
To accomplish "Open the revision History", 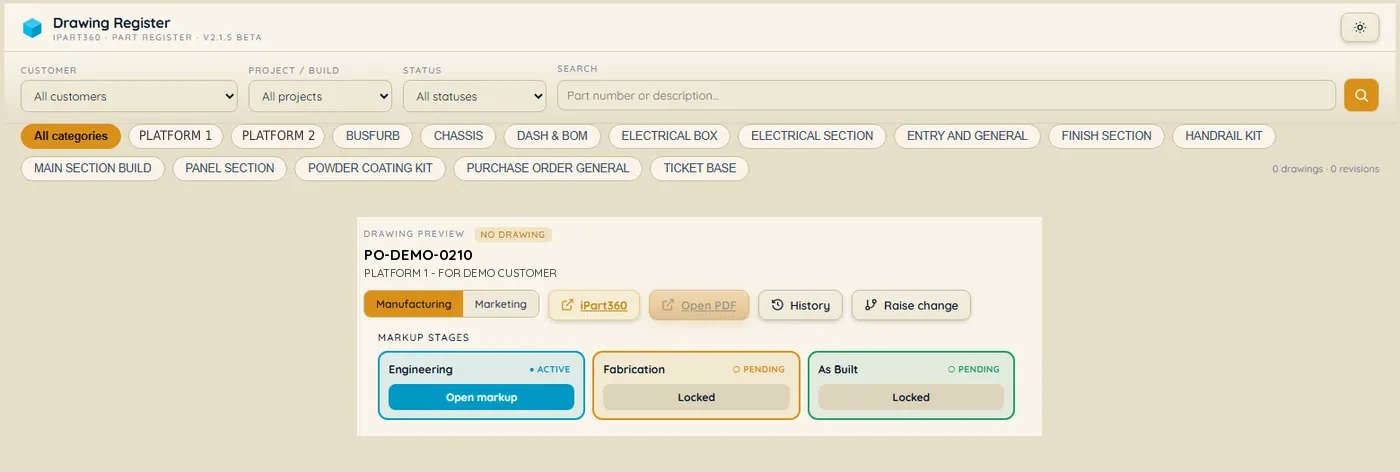I will 800,305.
